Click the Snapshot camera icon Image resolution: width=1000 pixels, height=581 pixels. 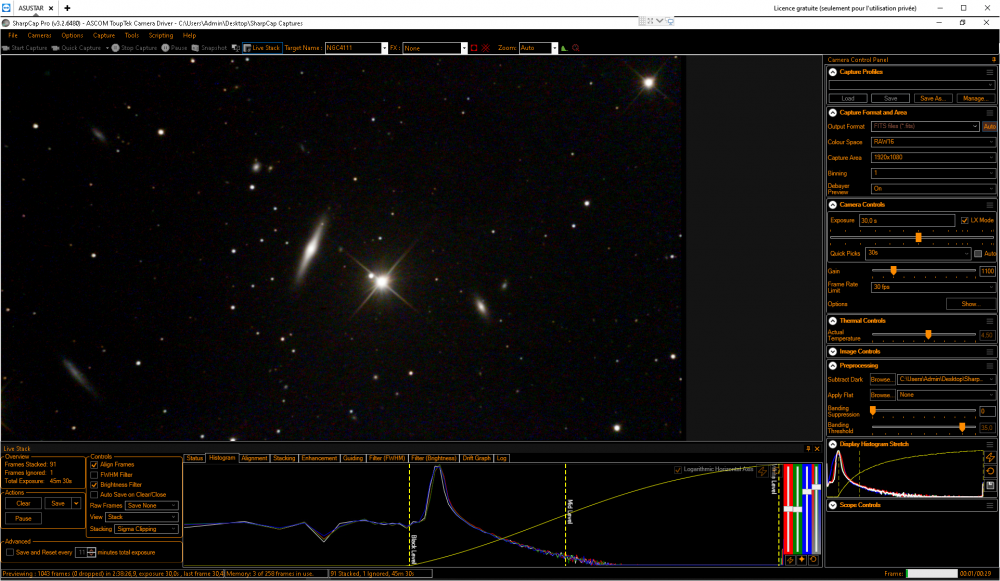coord(195,48)
